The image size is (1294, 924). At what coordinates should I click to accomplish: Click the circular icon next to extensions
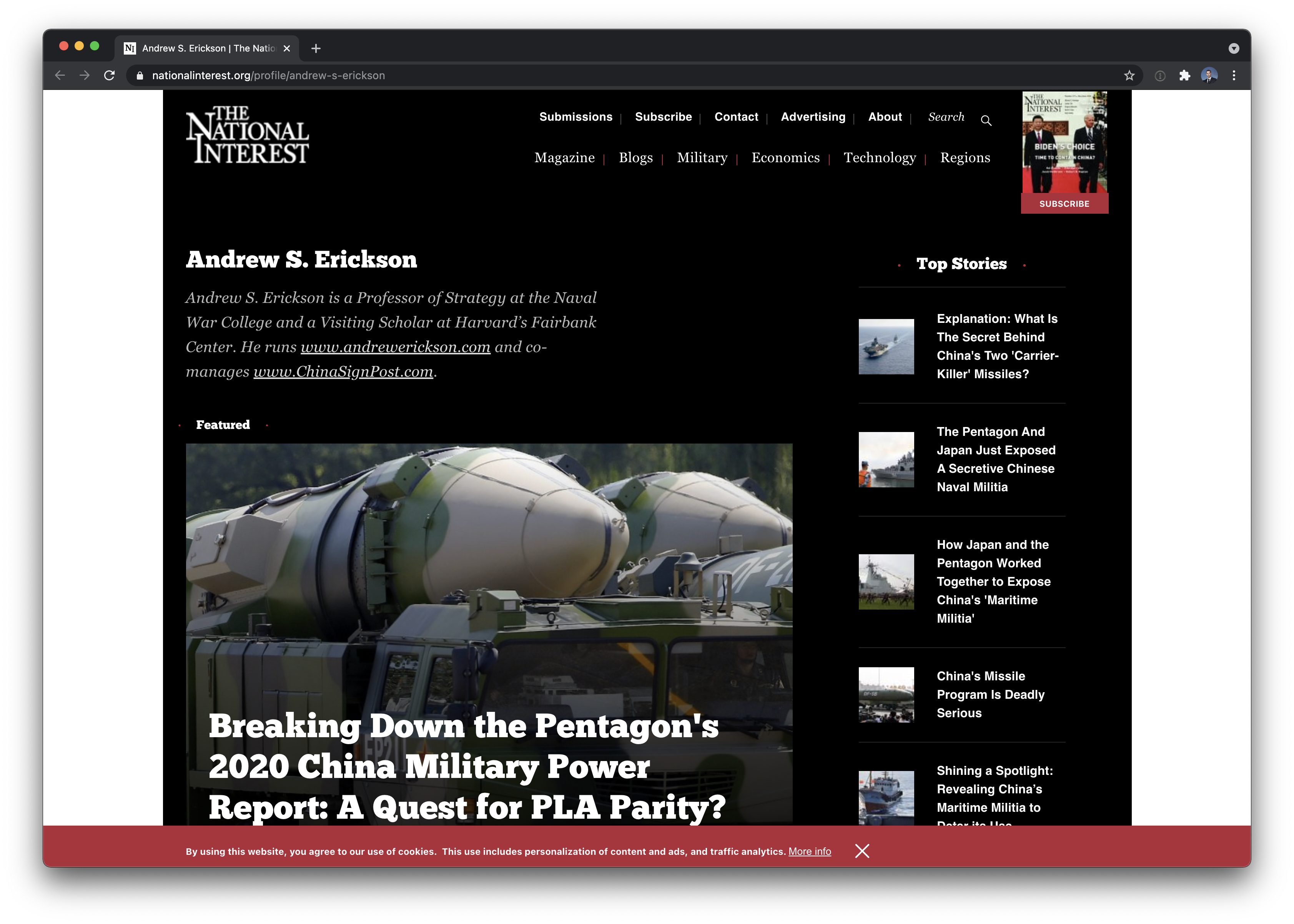1160,76
